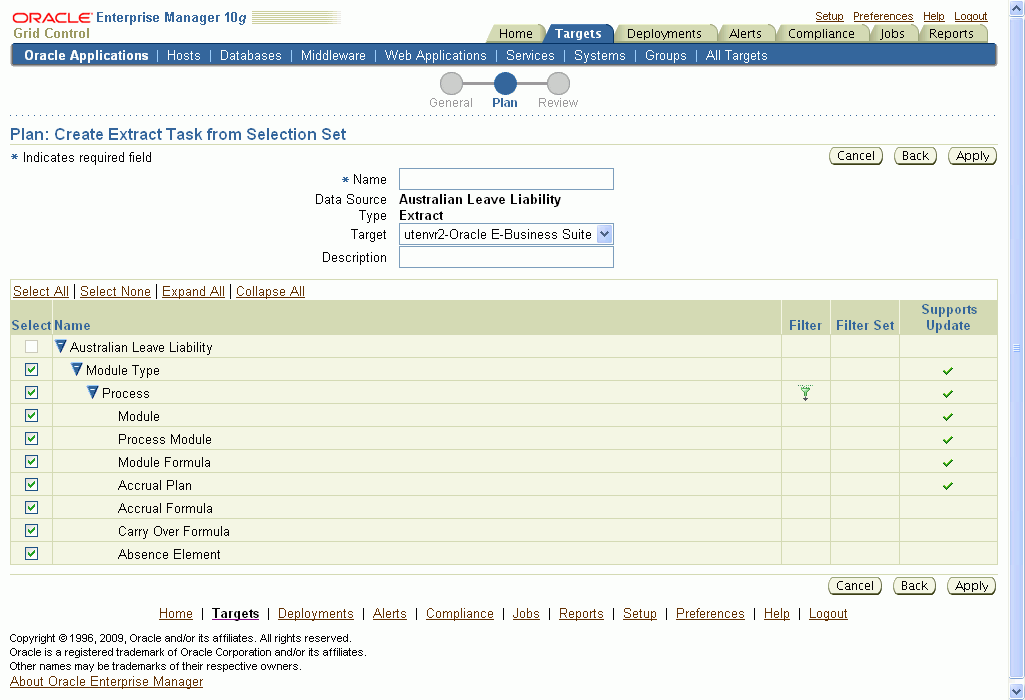The height and width of the screenshot is (700, 1025).
Task: Click the bottom Cancel button
Action: pos(854,586)
